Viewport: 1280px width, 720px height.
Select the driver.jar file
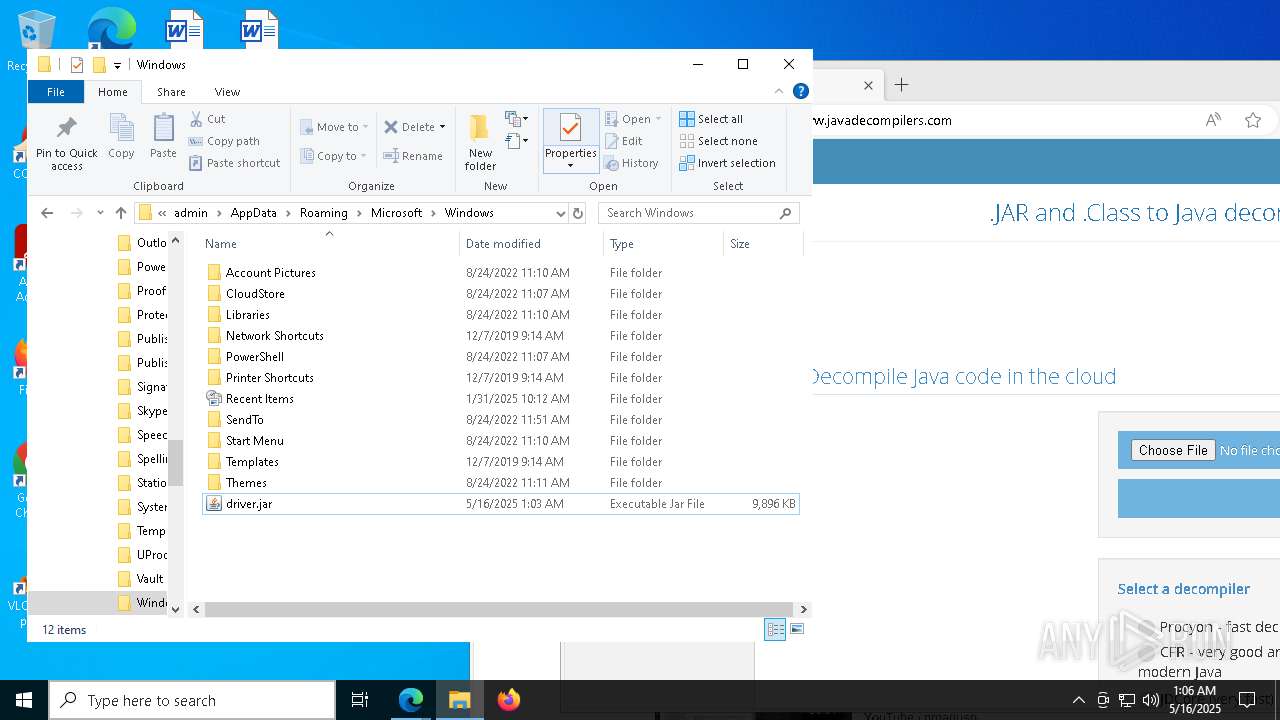500,504
